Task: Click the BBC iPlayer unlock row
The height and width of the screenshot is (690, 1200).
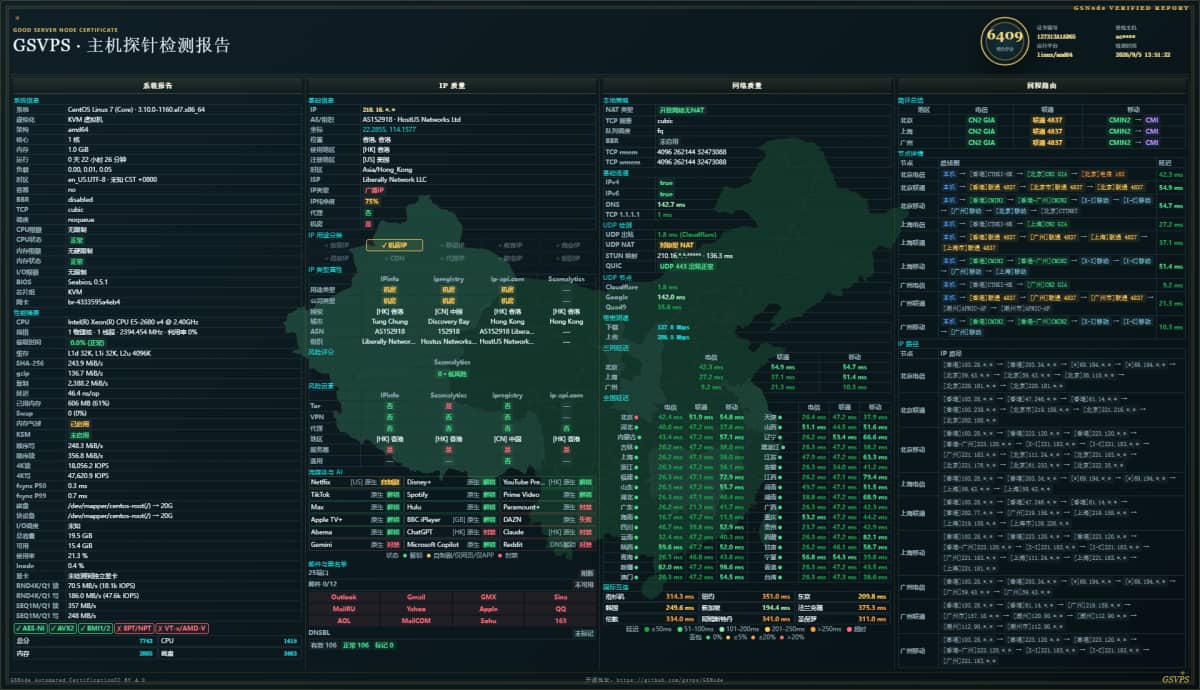Action: (x=451, y=520)
